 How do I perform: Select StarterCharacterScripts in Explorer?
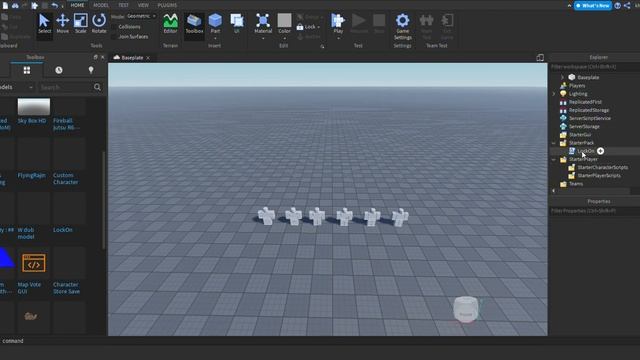click(x=602, y=167)
